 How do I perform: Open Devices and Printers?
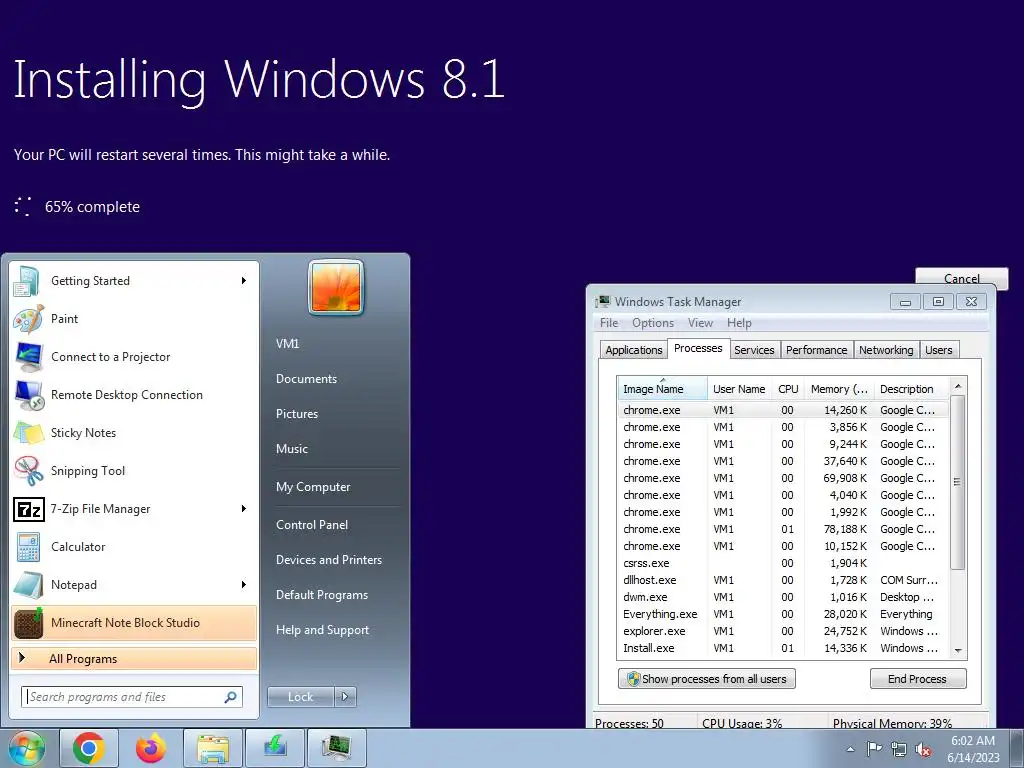click(328, 560)
